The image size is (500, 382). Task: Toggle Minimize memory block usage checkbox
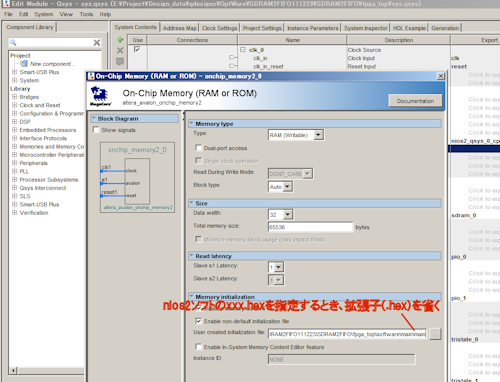198,239
